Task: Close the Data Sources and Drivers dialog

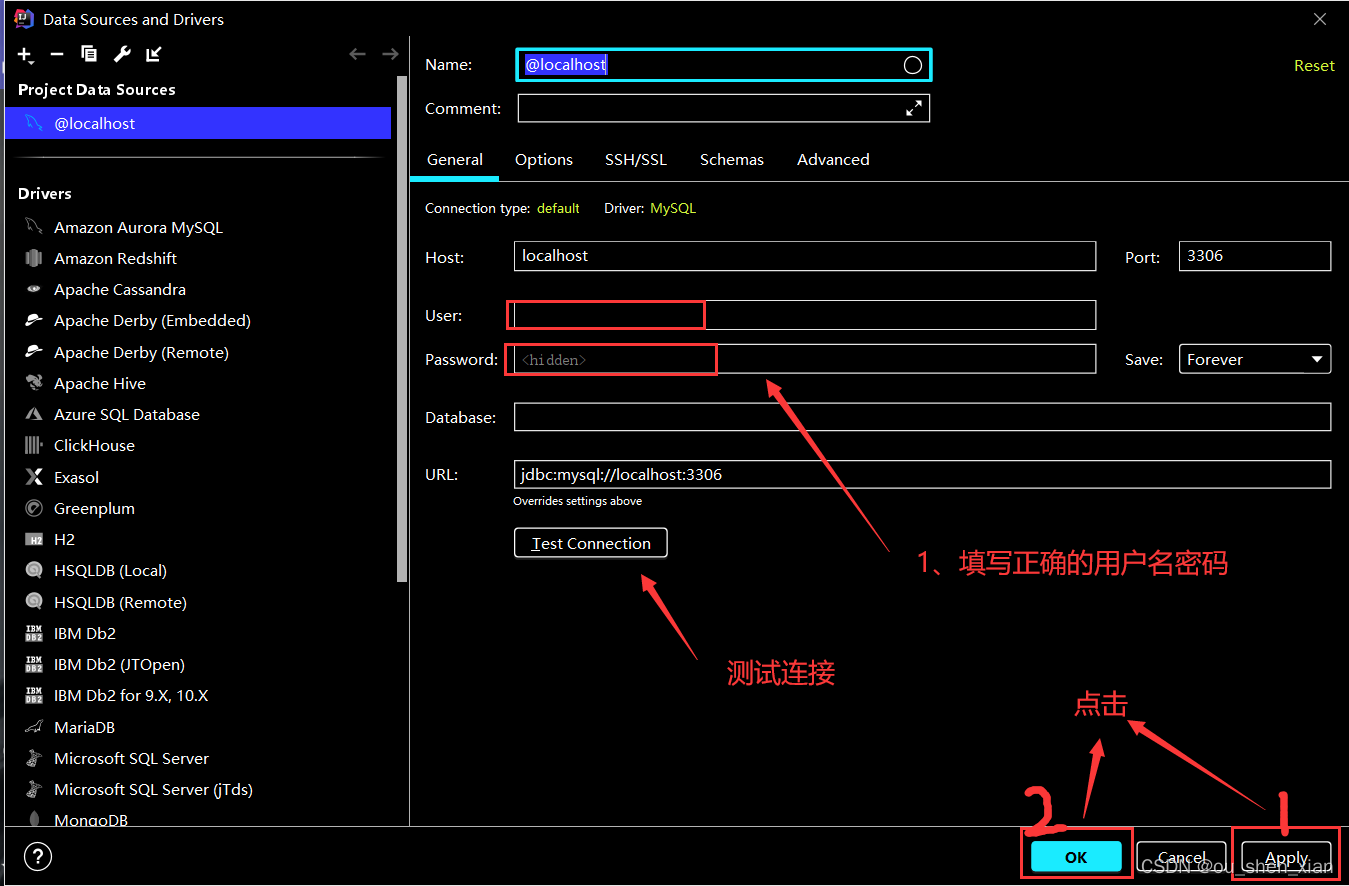Action: [1320, 19]
